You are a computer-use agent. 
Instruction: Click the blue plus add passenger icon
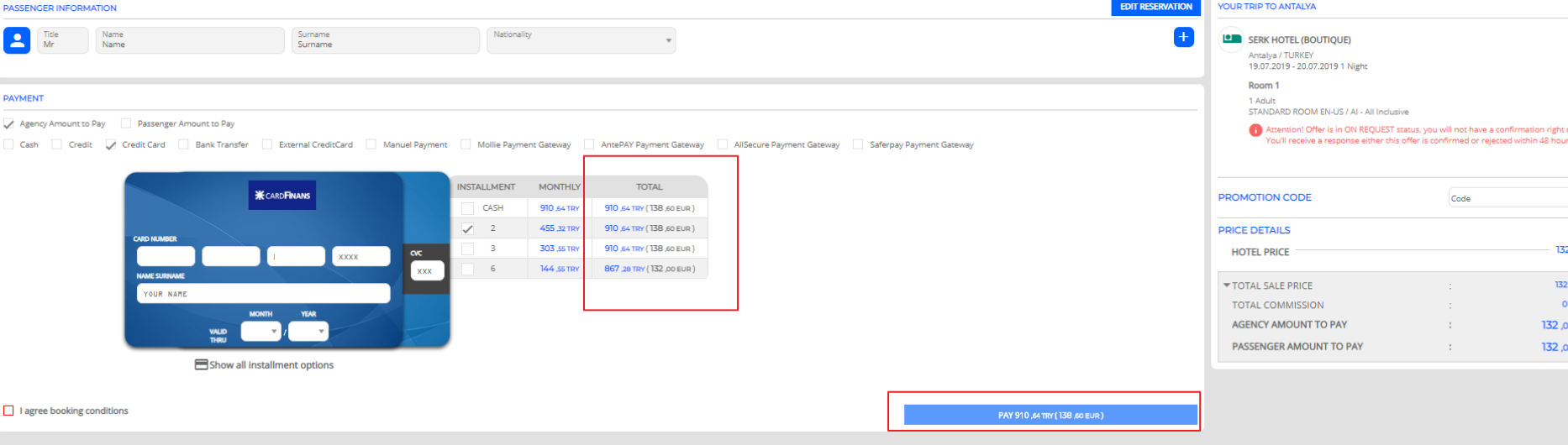(x=1183, y=37)
